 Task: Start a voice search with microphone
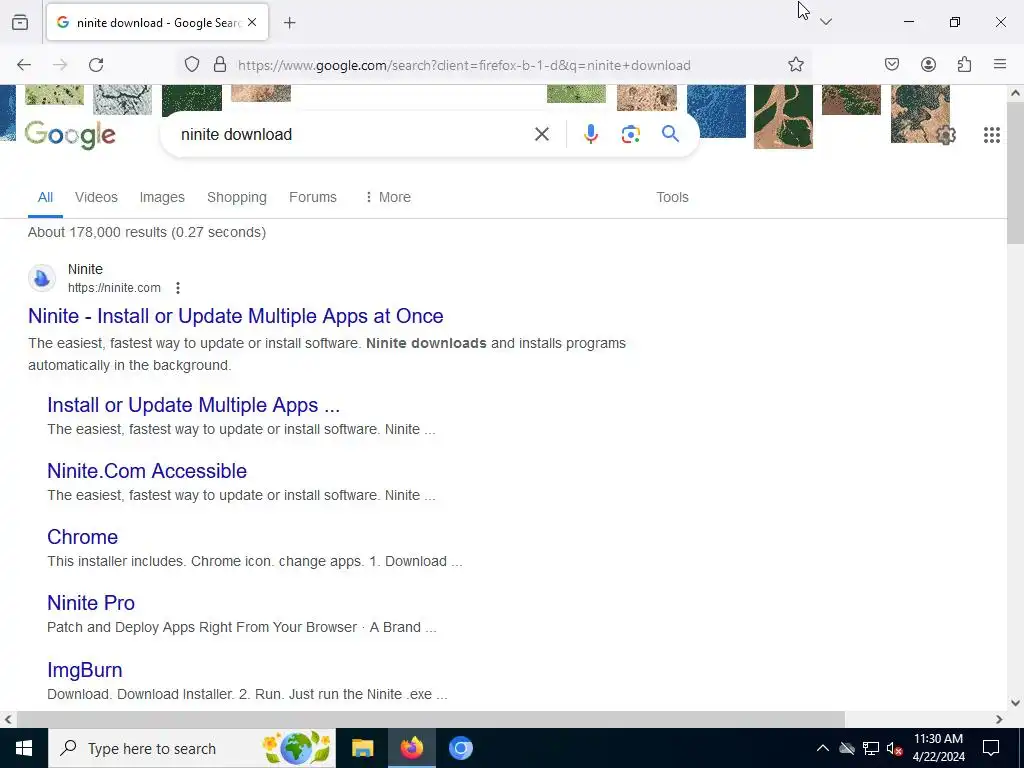[590, 135]
